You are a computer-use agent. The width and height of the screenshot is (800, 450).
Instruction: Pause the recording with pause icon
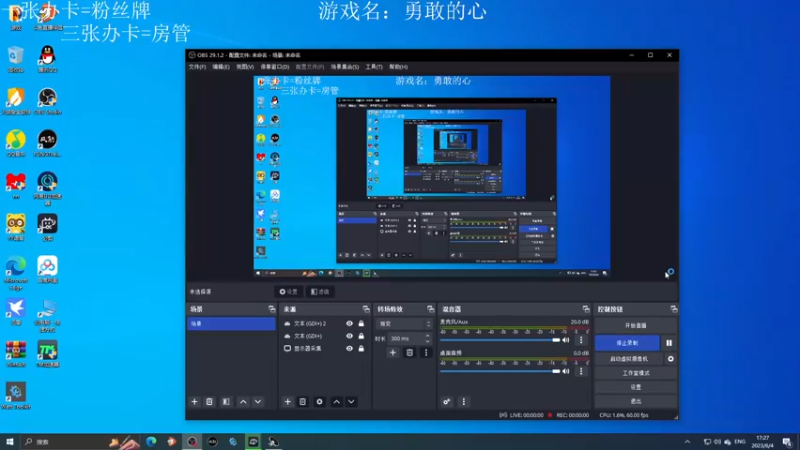pos(669,343)
